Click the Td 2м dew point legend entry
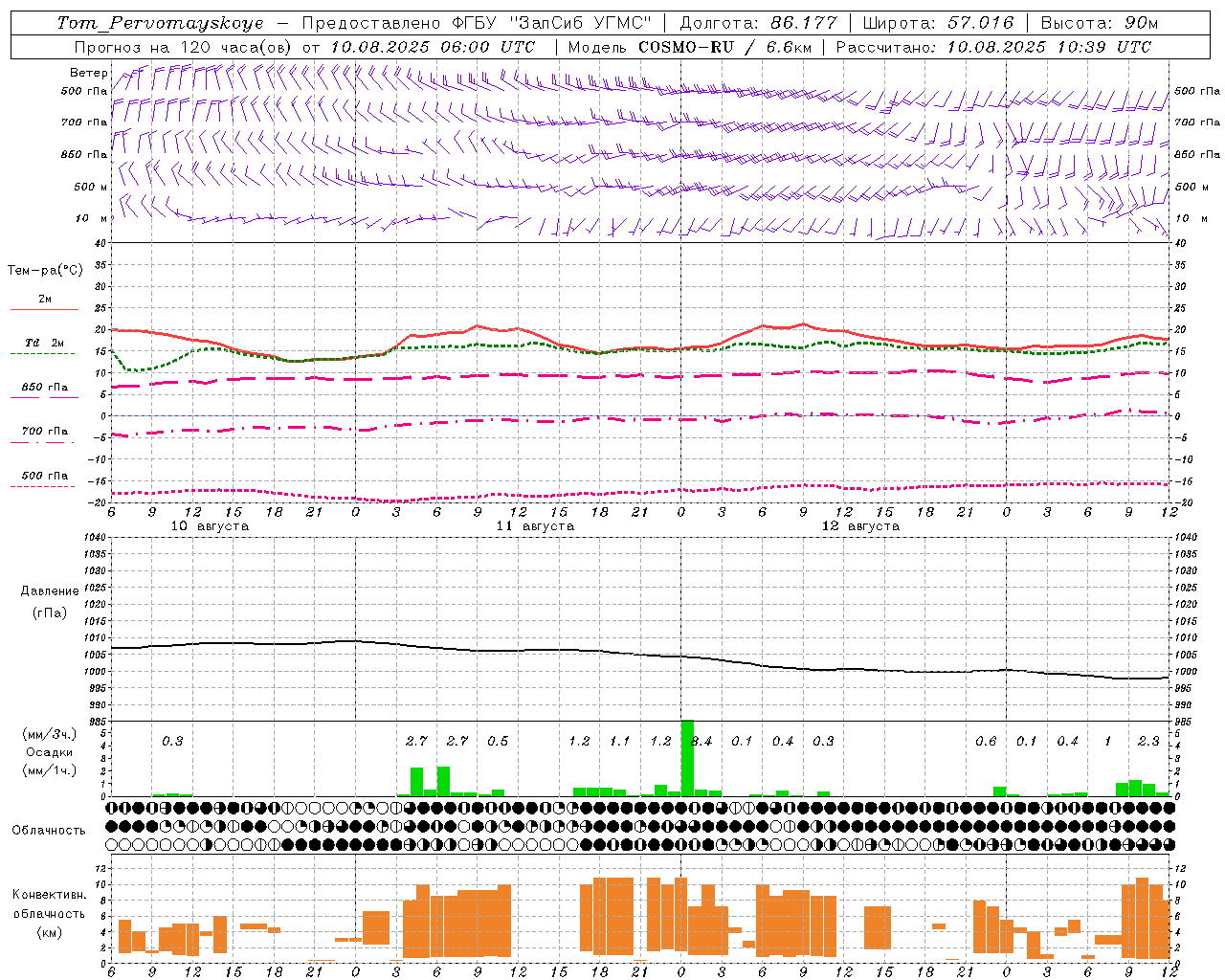 pyautogui.click(x=45, y=343)
